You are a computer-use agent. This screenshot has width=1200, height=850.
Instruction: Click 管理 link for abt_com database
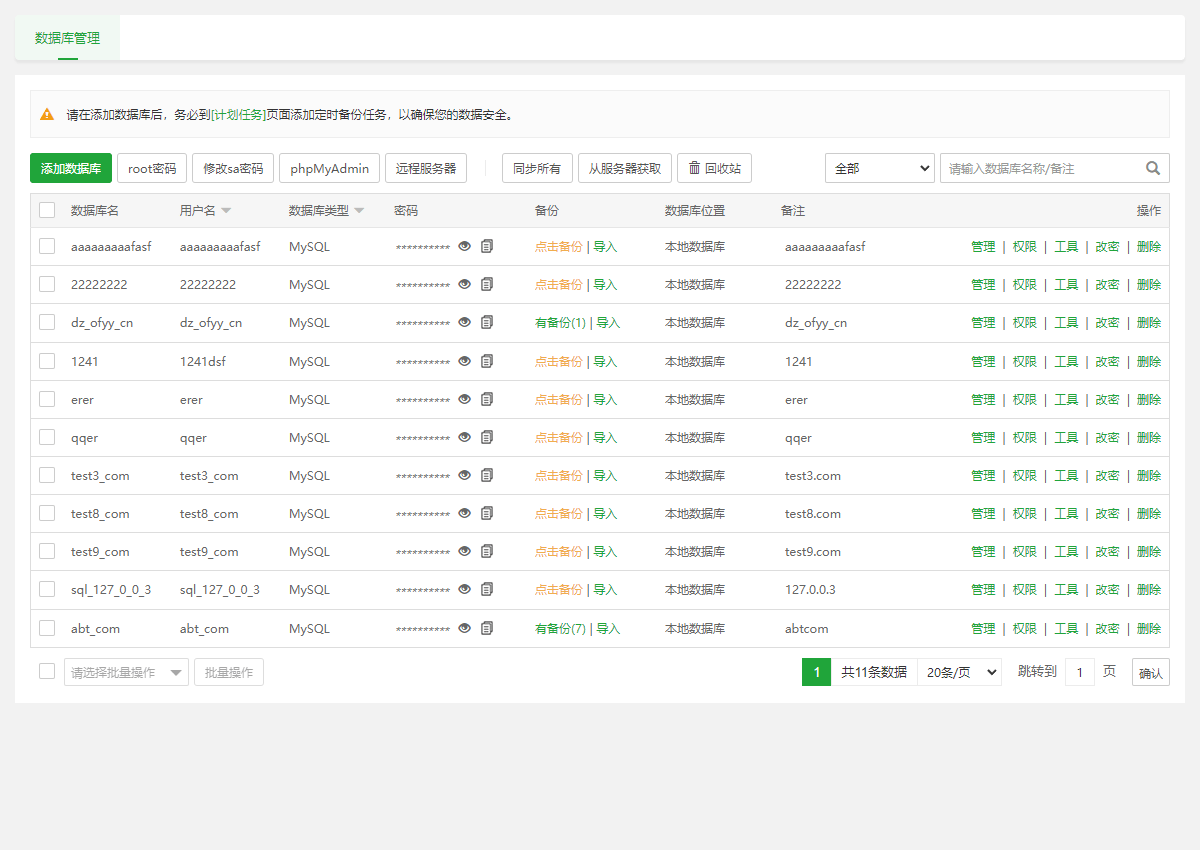pyautogui.click(x=983, y=628)
